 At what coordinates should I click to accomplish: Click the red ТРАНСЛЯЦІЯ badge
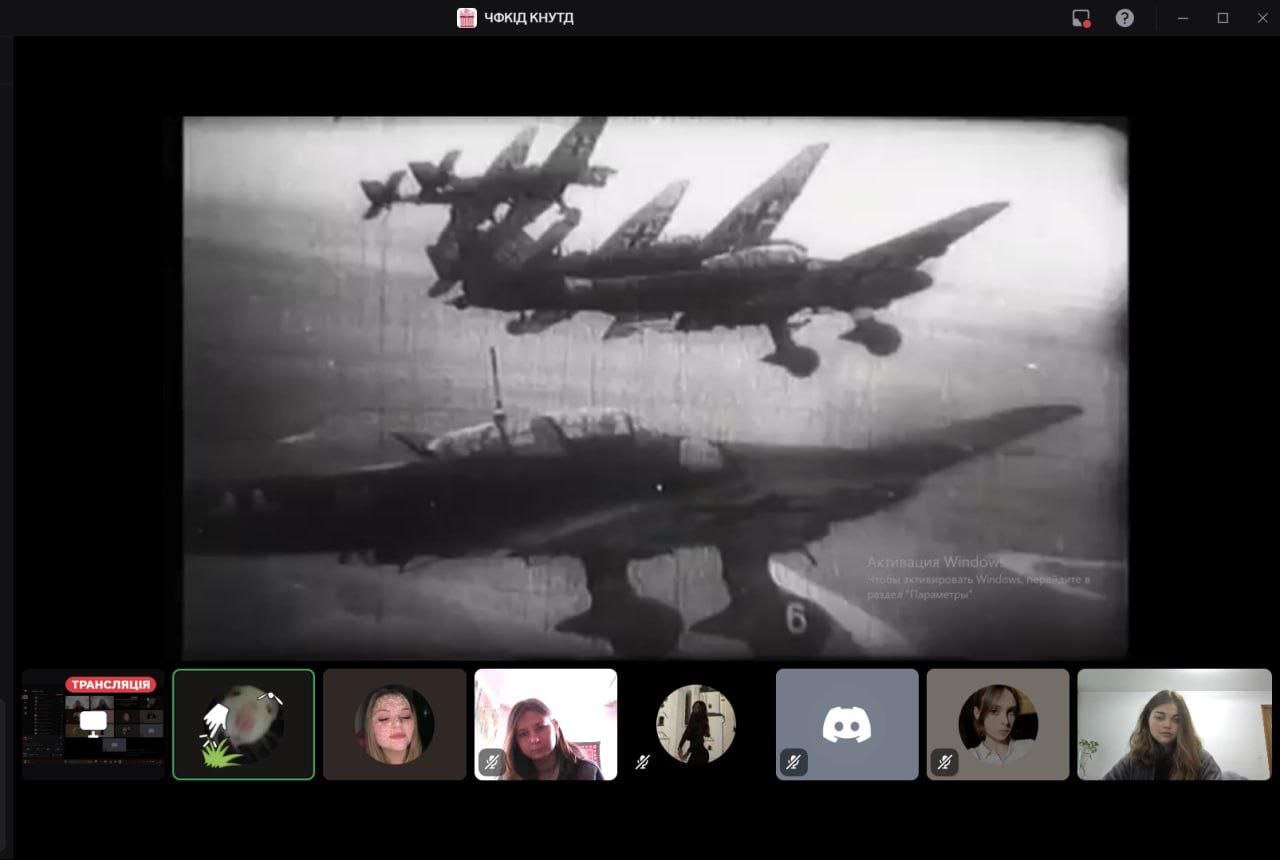pos(112,685)
